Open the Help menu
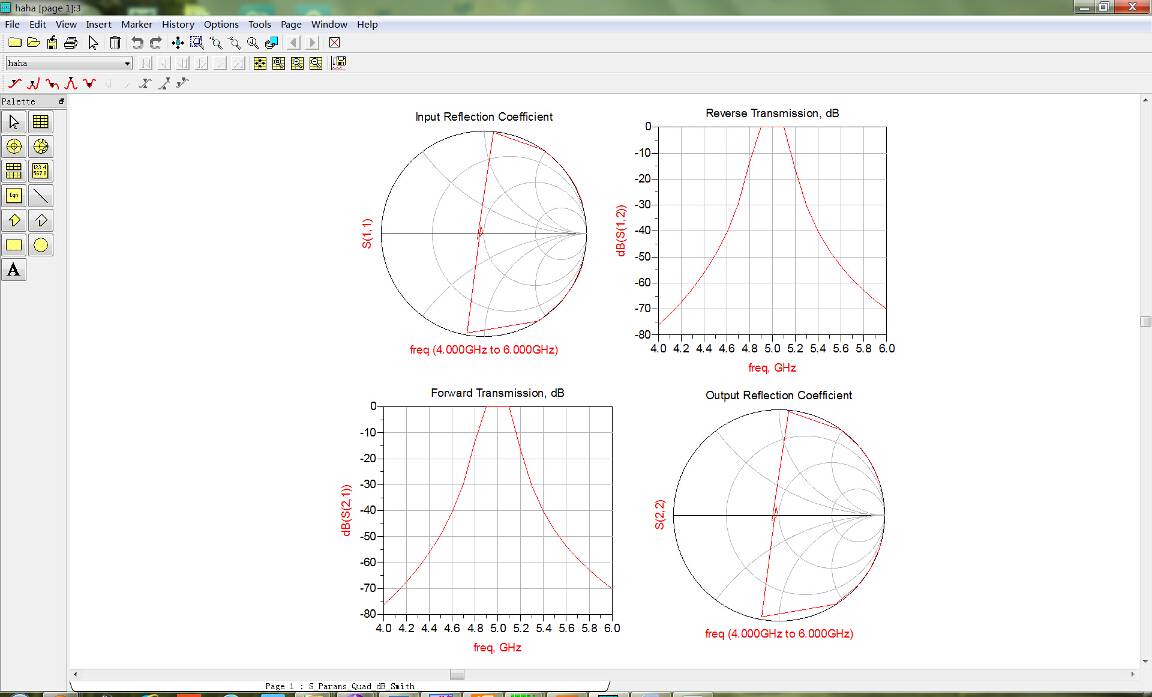Image resolution: width=1152 pixels, height=697 pixels. (367, 24)
